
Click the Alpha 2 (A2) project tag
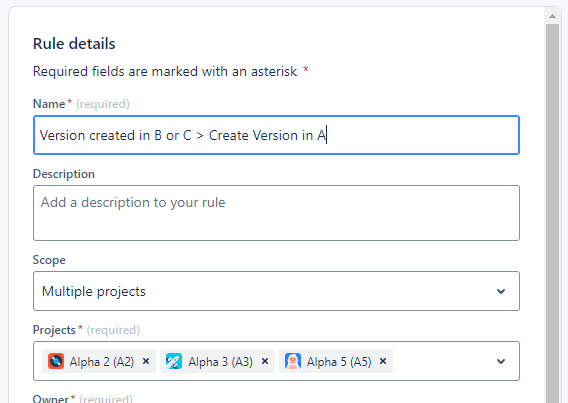(99, 361)
